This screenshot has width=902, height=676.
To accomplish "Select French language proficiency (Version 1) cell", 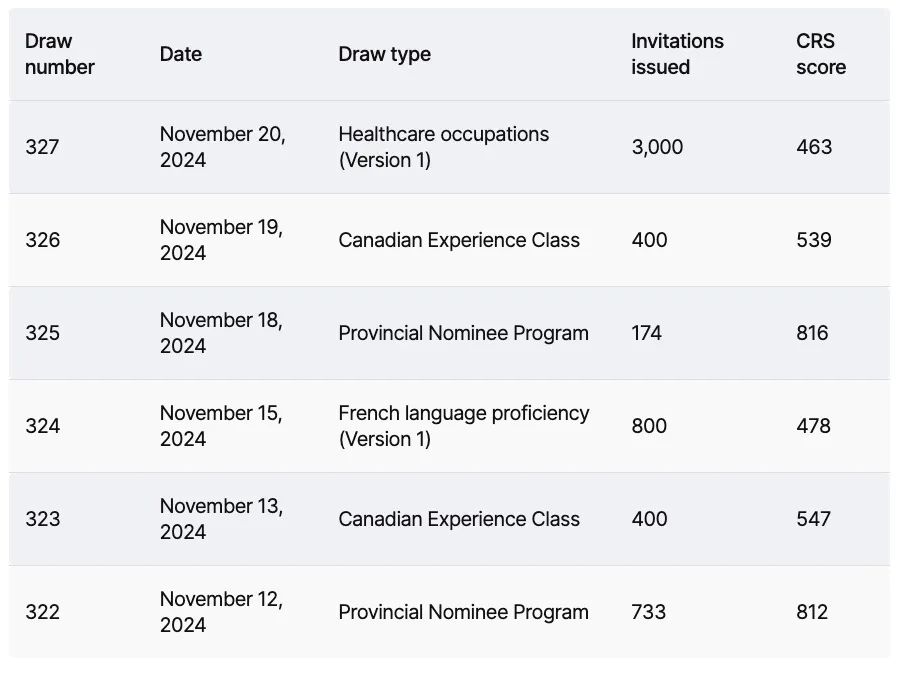I will pos(464,426).
